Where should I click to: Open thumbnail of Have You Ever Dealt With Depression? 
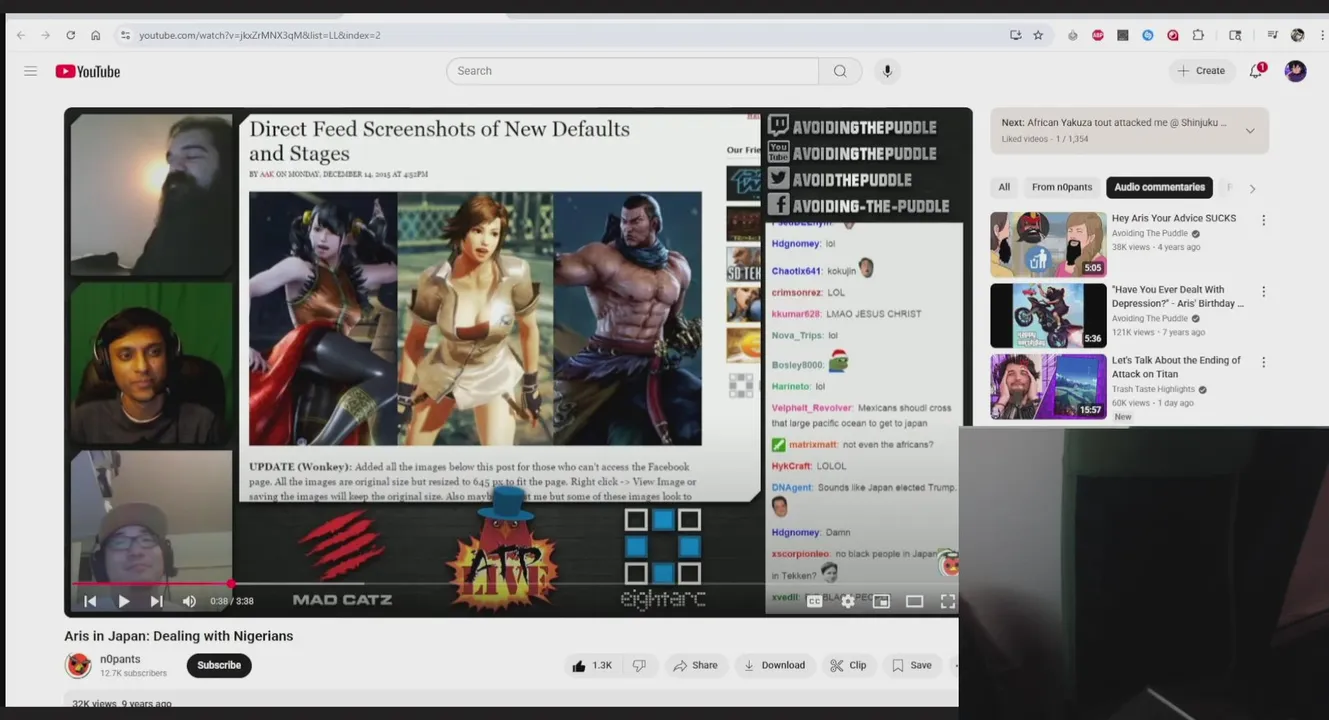click(1048, 315)
